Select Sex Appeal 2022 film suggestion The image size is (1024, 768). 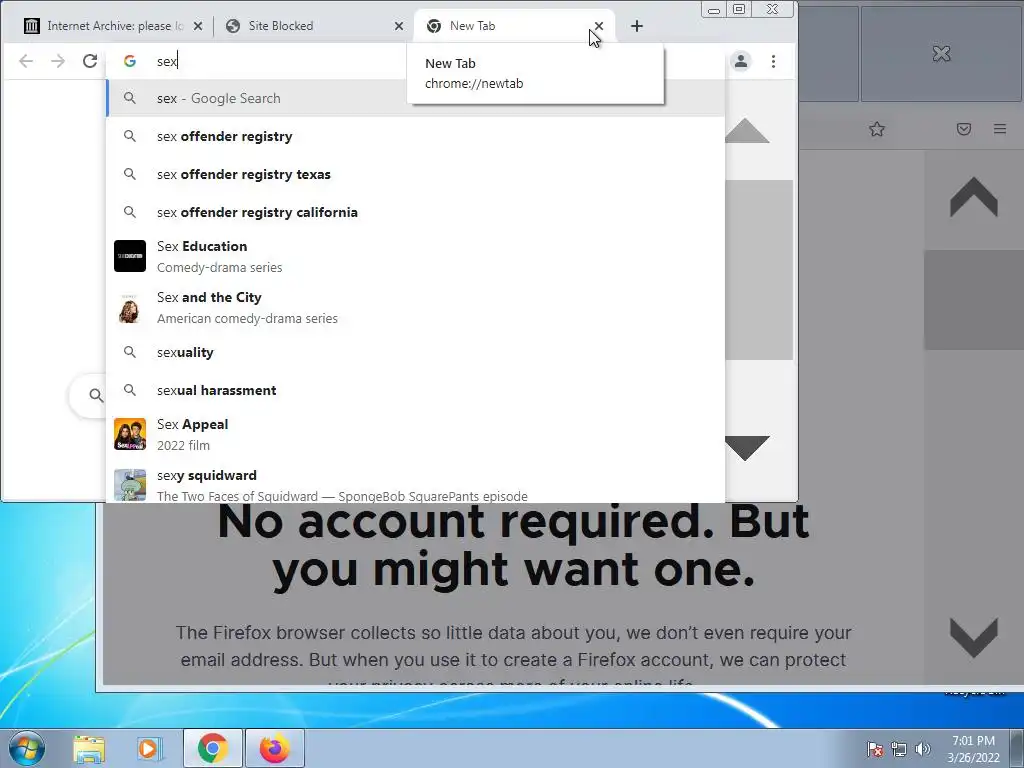point(415,434)
